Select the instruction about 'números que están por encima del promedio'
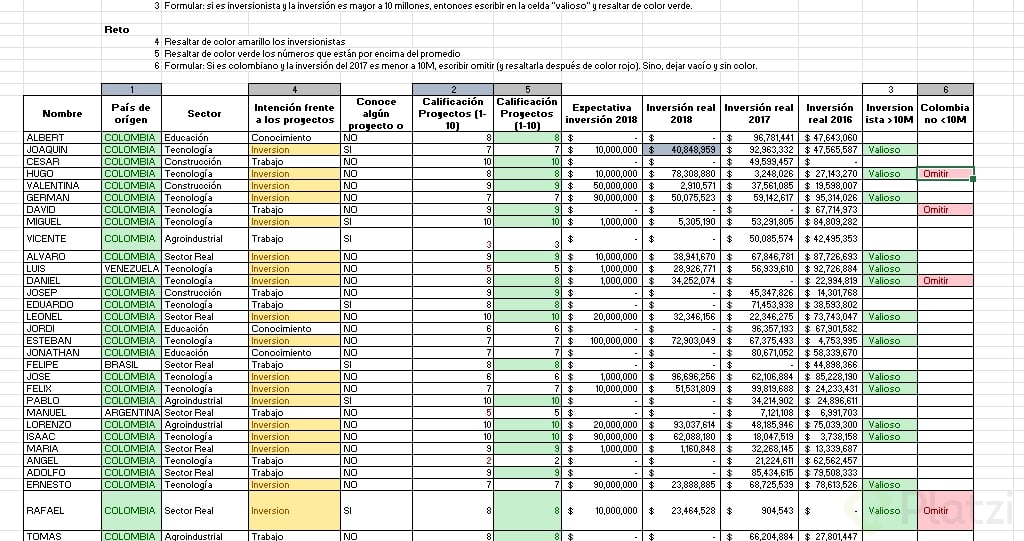 coord(312,54)
